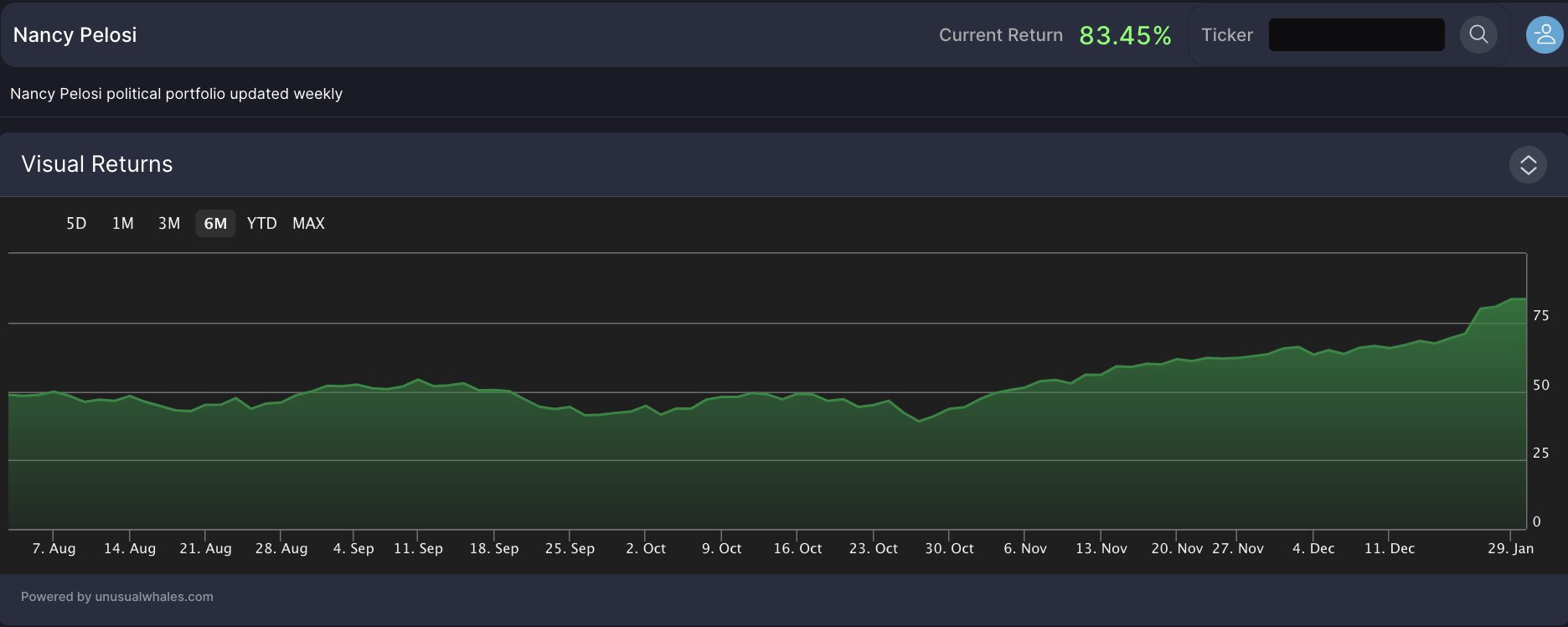Click the 18. Sep axis label

[494, 548]
